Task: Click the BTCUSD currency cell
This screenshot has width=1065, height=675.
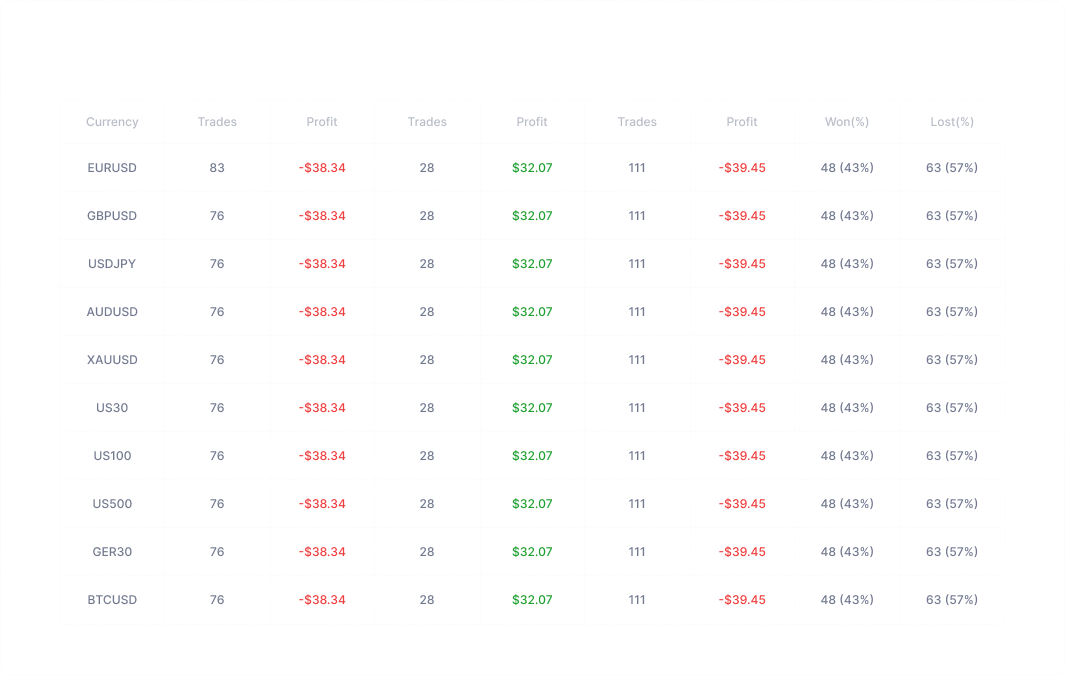Action: [x=112, y=600]
